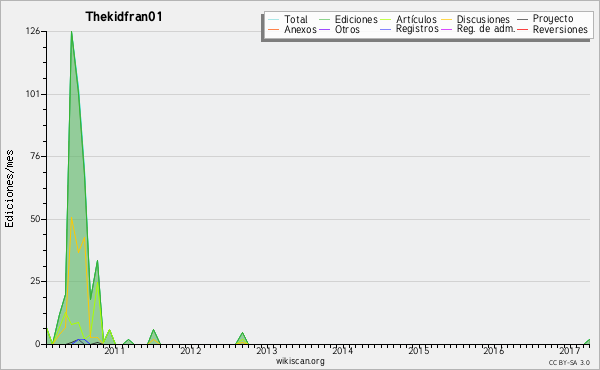600x370 pixels.
Task: Click the yellow Discusiones peak near 50
Action: click(x=72, y=218)
